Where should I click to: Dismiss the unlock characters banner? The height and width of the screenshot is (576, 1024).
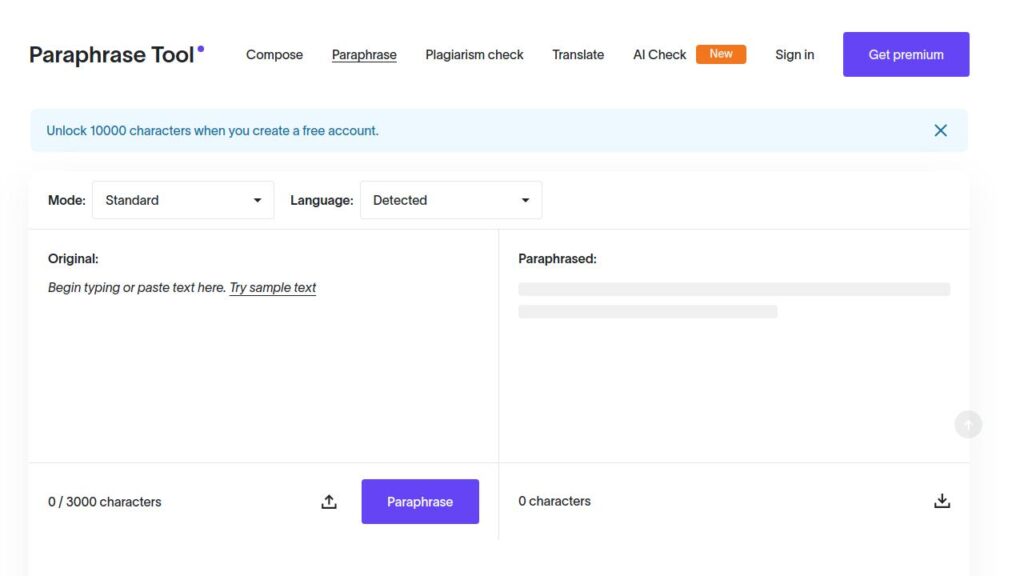pos(940,130)
